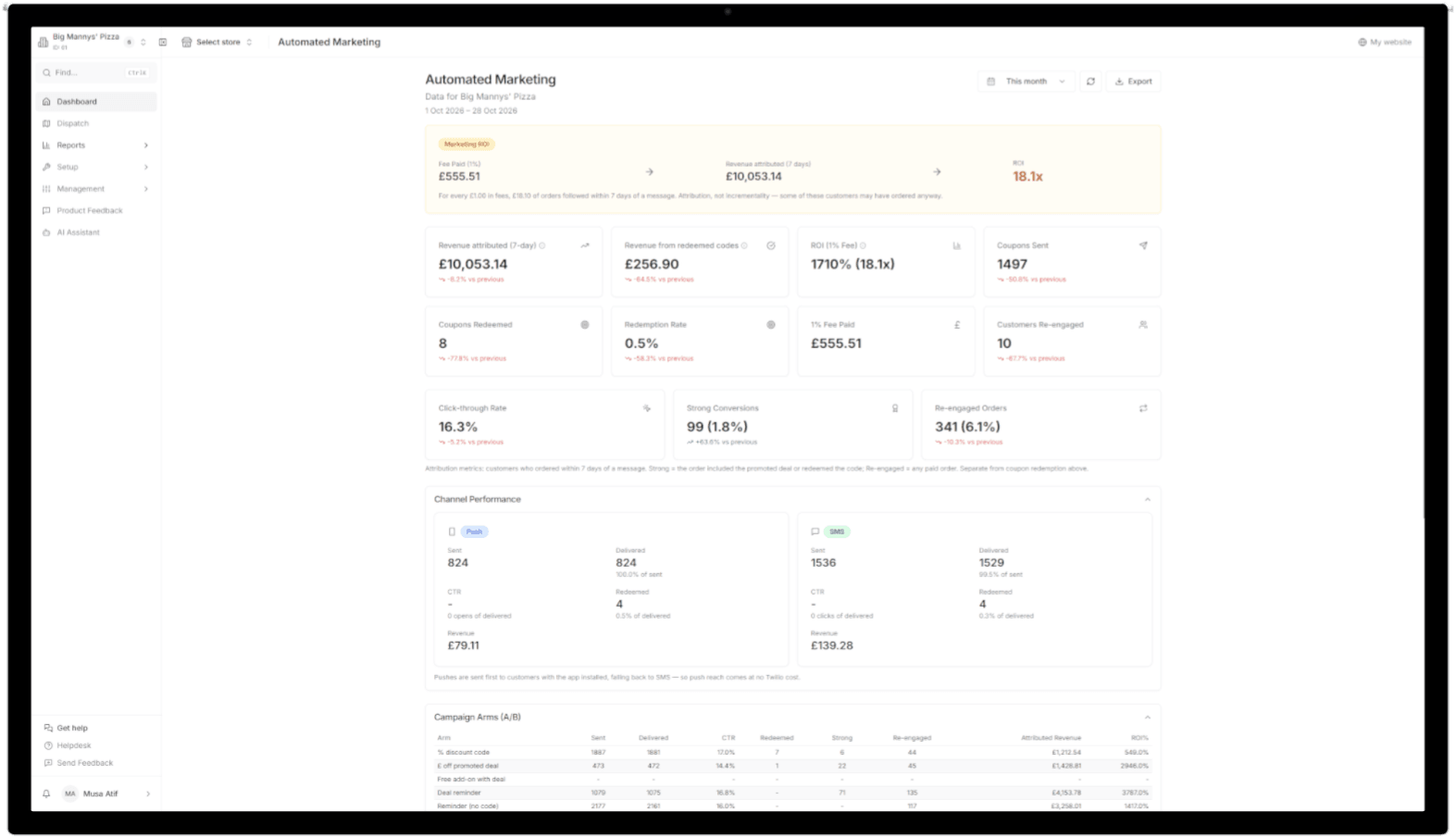Open the This month date range dropdown

click(1027, 81)
